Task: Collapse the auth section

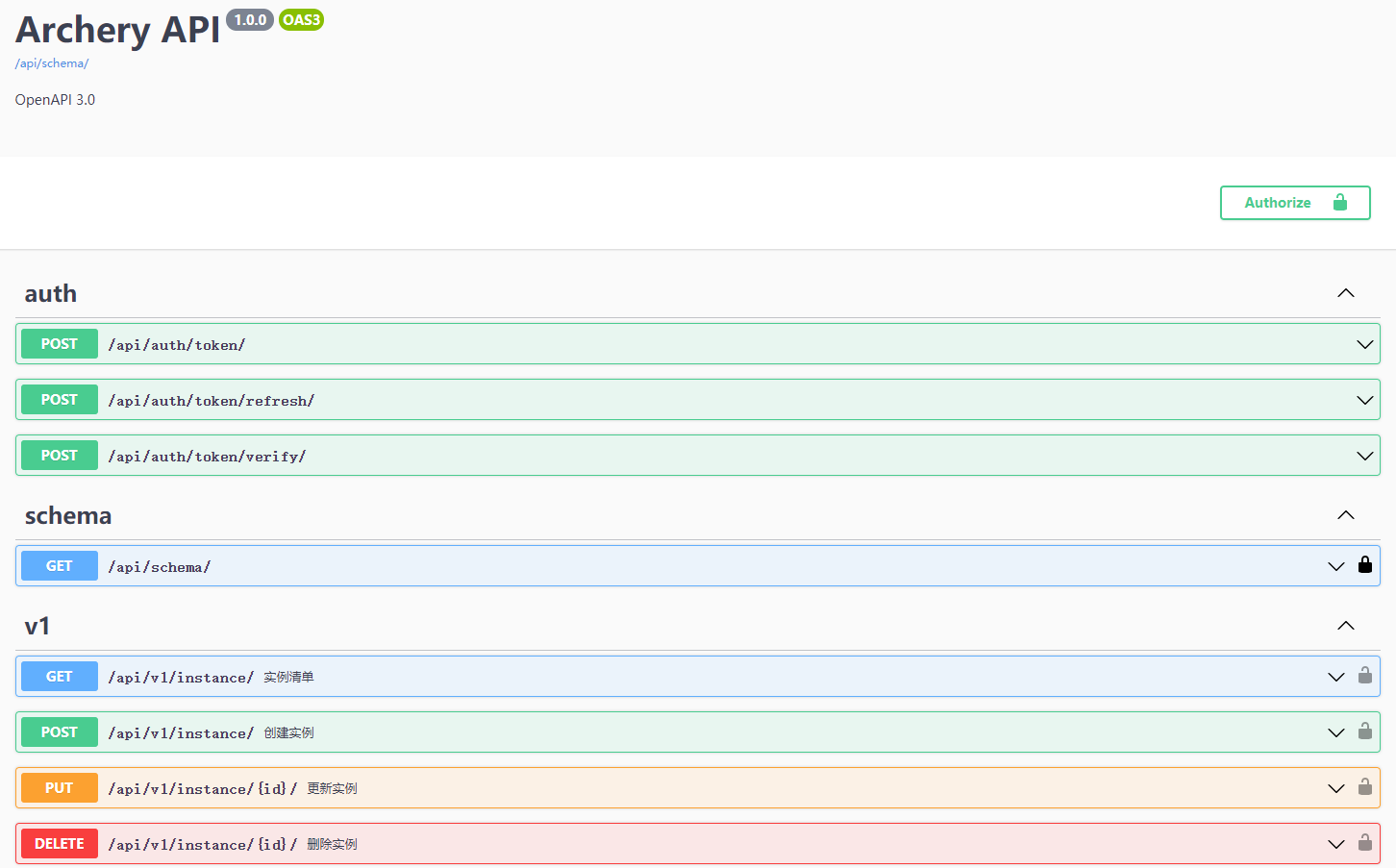Action: click(1345, 293)
